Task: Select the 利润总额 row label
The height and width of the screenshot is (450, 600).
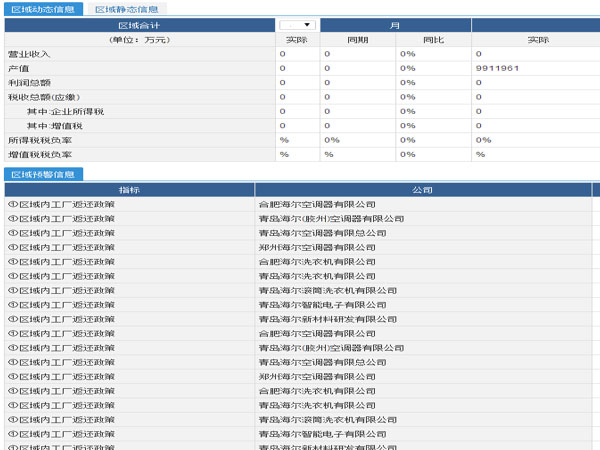Action: (29, 83)
